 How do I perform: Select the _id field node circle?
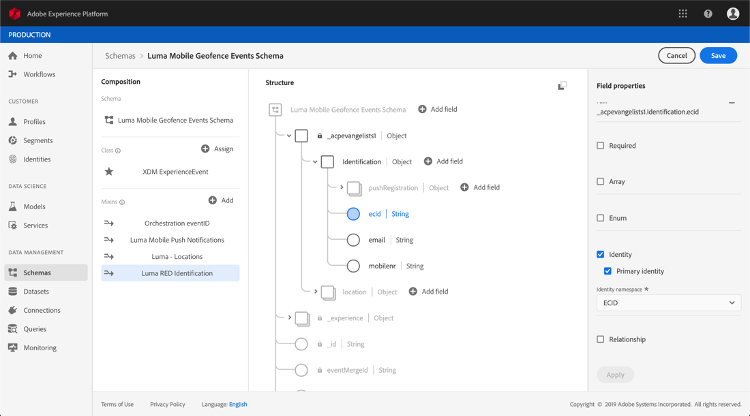point(301,344)
